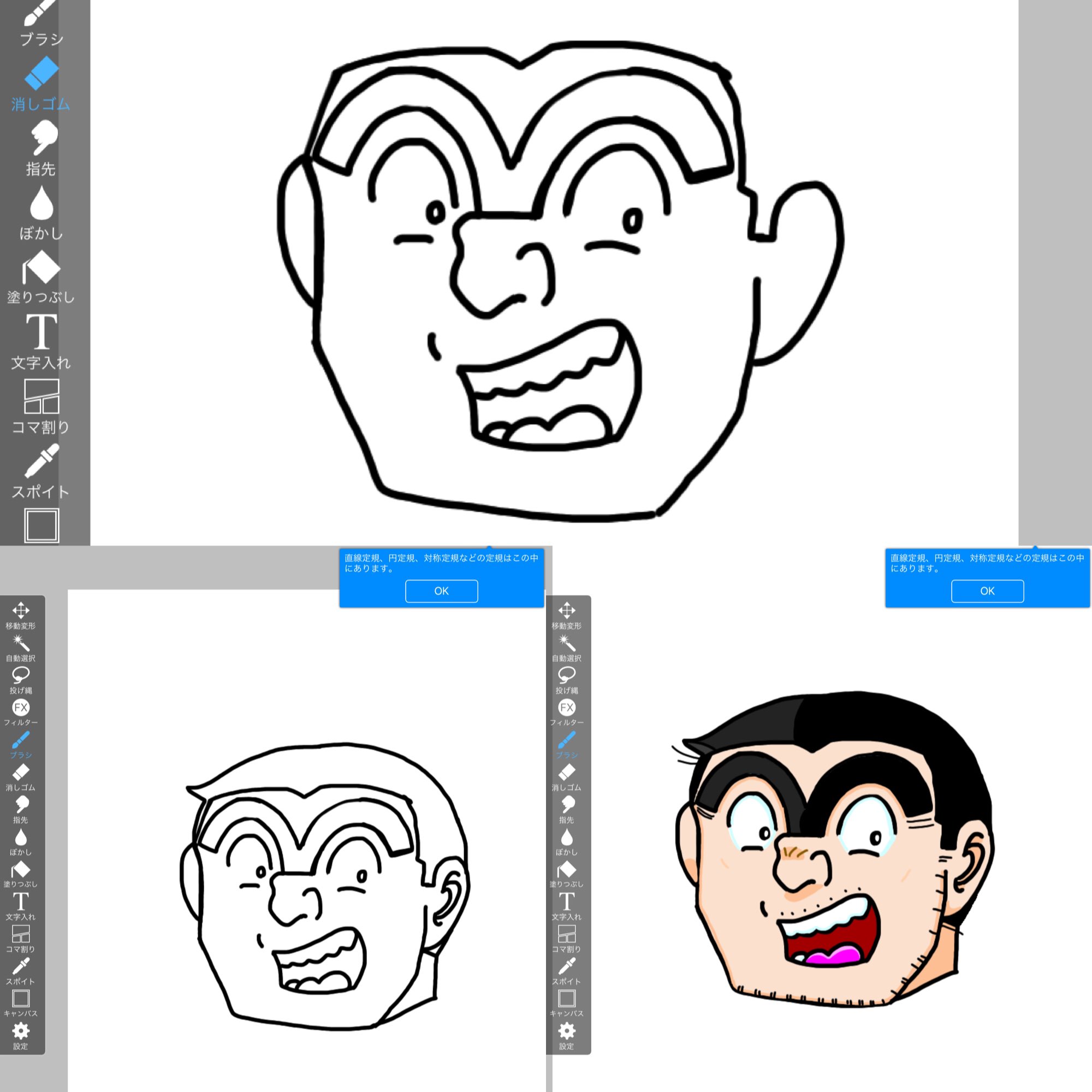Viewport: 1092px width, 1092px height.
Task: Select the Text (文字入れ) tool in large thick-line sketch panel
Action: tap(41, 342)
